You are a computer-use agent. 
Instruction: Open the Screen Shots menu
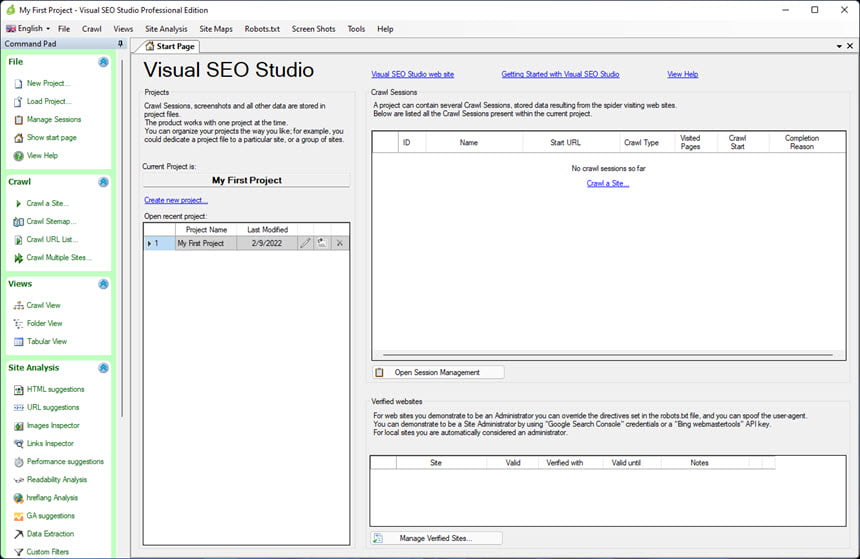(313, 29)
